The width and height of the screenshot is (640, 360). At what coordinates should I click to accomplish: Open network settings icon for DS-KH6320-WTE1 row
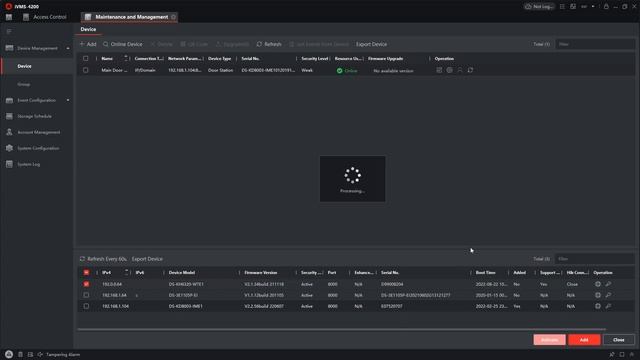pyautogui.click(x=598, y=284)
